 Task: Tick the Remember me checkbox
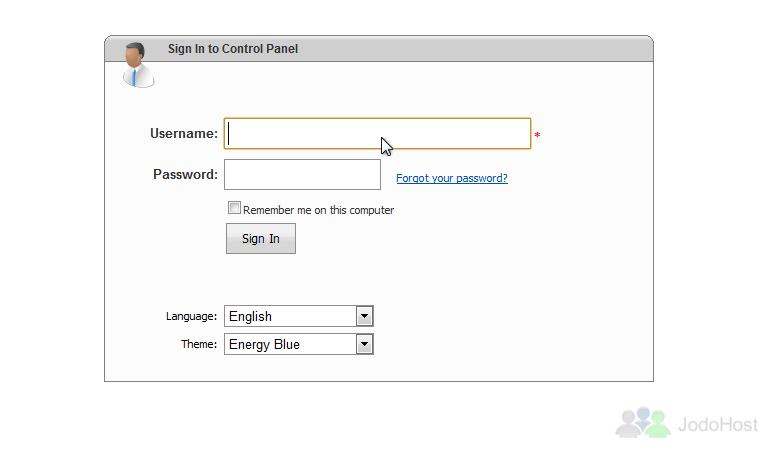click(x=234, y=207)
